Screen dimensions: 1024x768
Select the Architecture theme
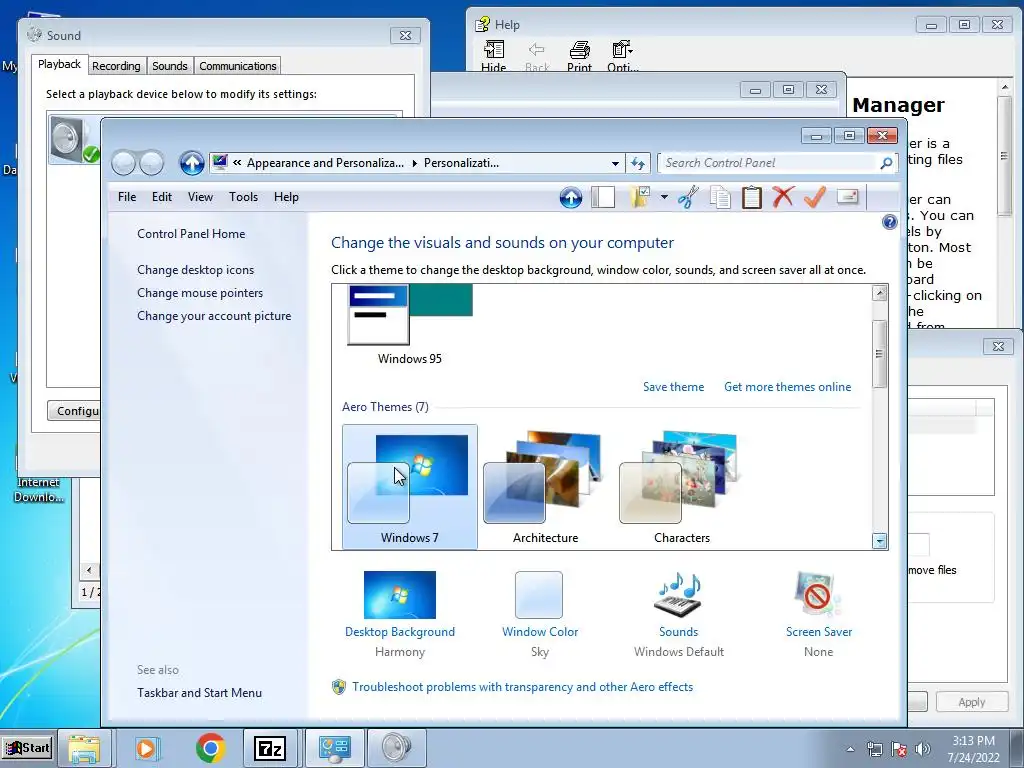pos(545,487)
